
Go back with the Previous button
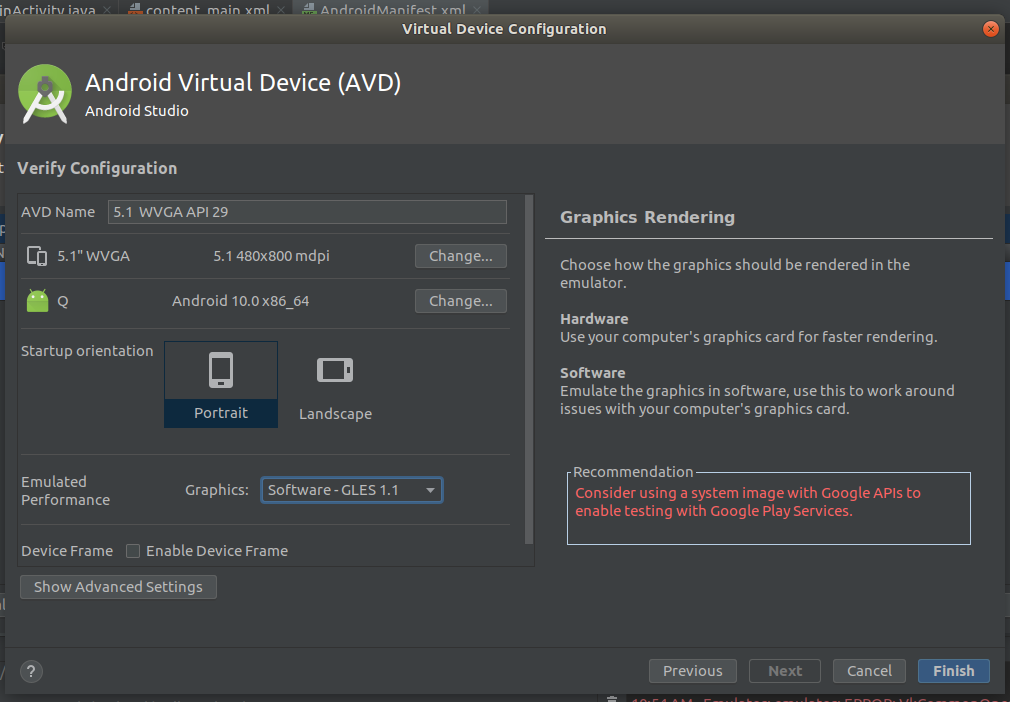tap(692, 670)
